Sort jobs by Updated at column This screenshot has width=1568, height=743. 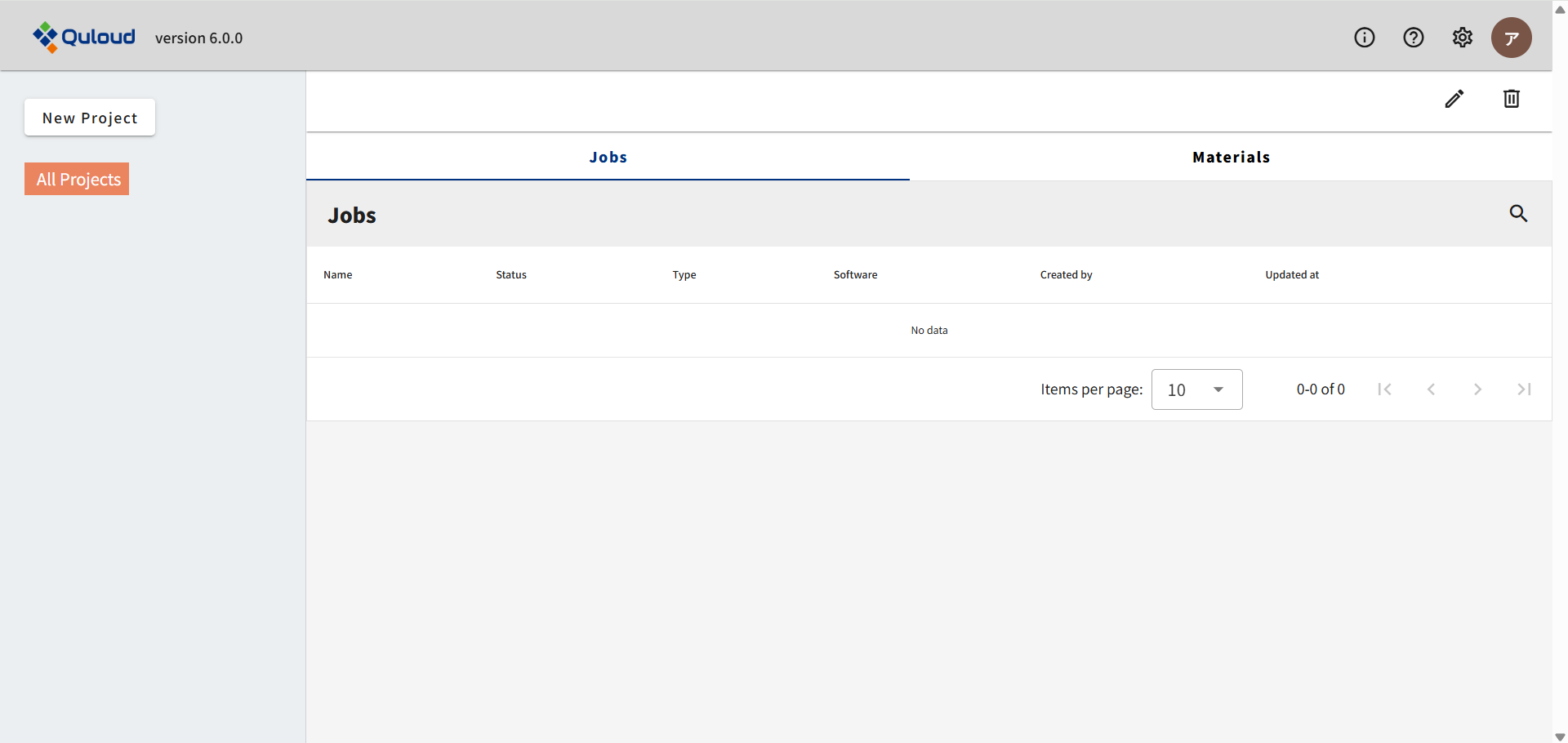(1291, 274)
